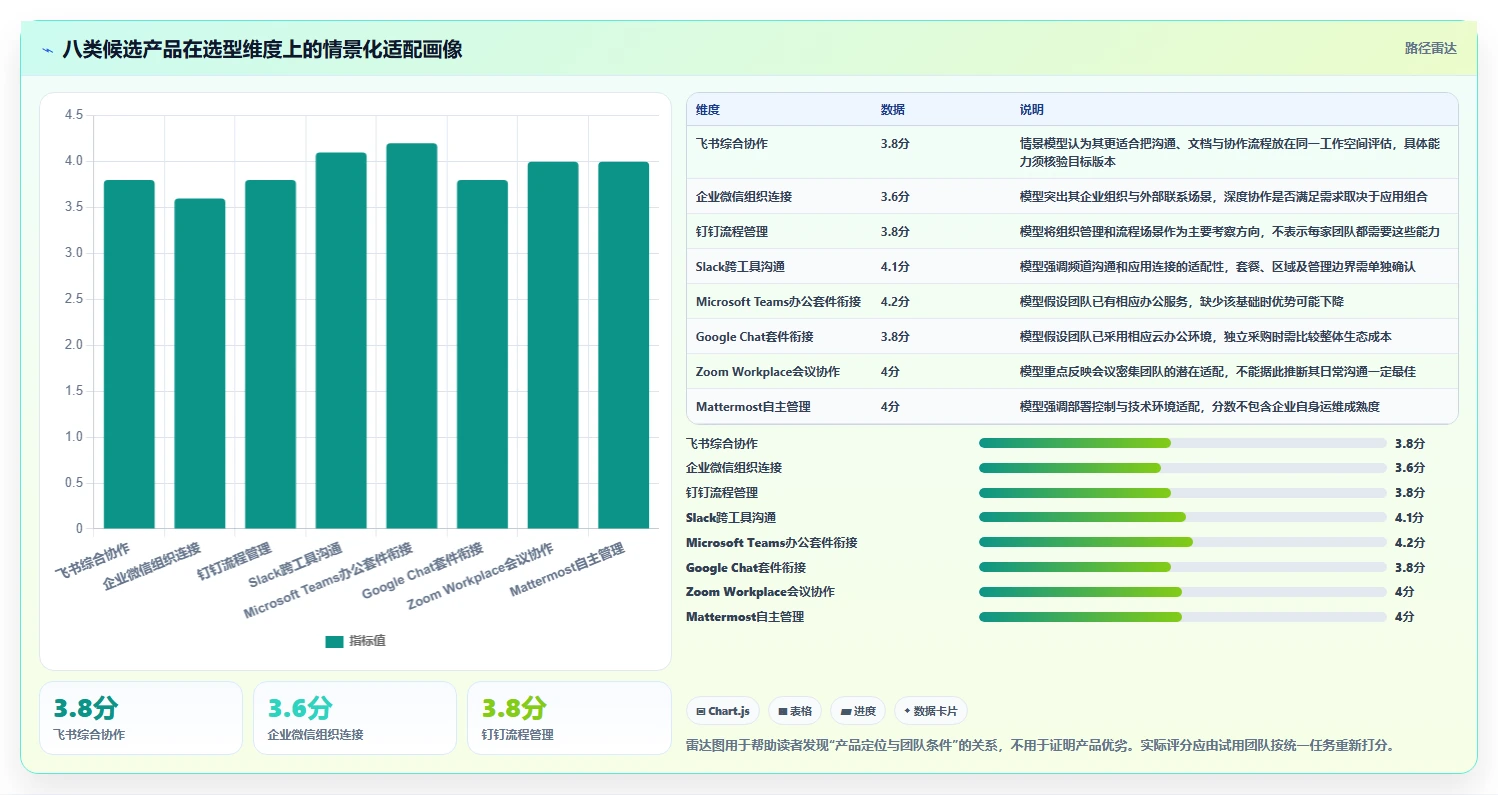Click the 4.1分 value in table
Screen dimensions: 1498x795
coord(895,267)
